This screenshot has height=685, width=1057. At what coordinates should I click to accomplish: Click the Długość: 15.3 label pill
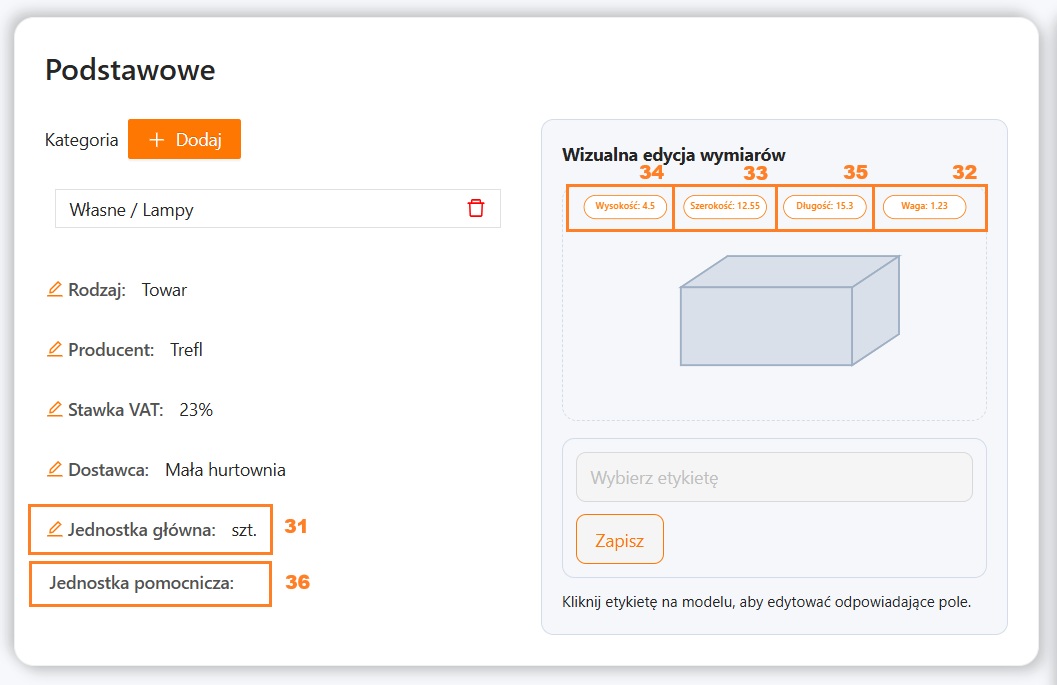click(x=824, y=207)
